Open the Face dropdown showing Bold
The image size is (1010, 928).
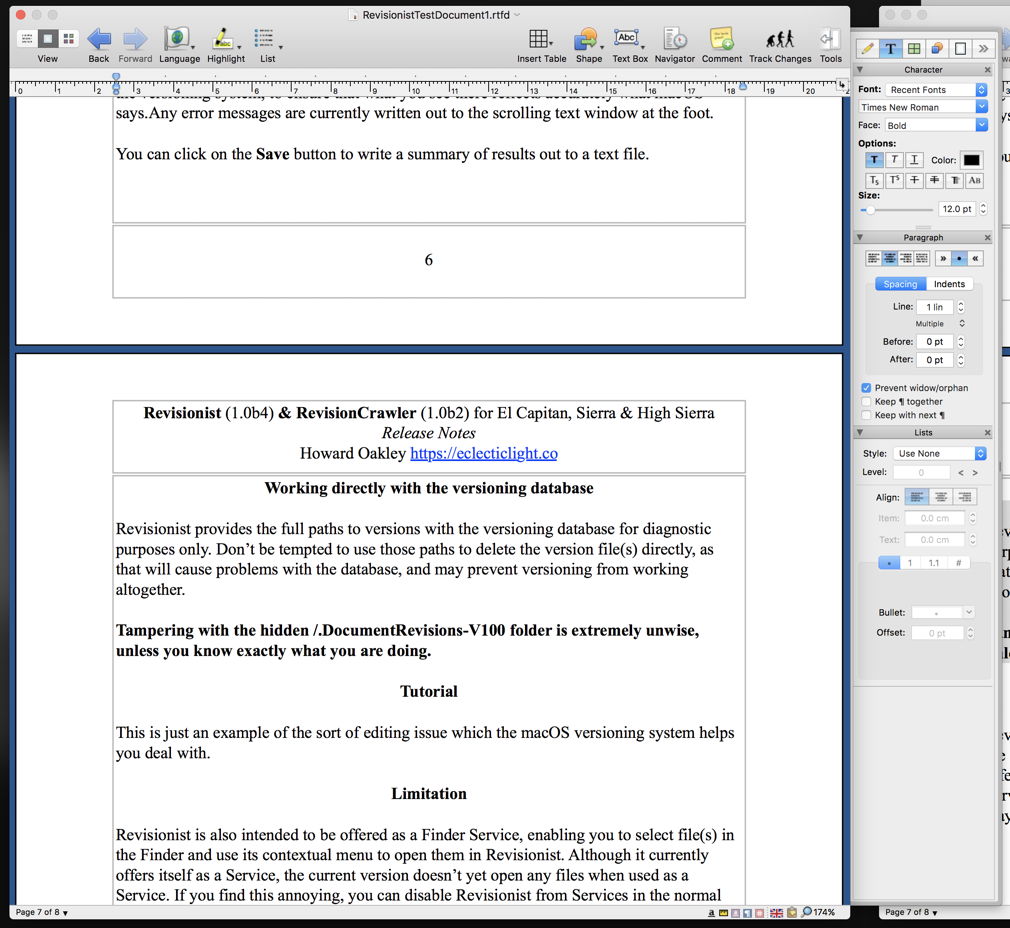pos(936,125)
